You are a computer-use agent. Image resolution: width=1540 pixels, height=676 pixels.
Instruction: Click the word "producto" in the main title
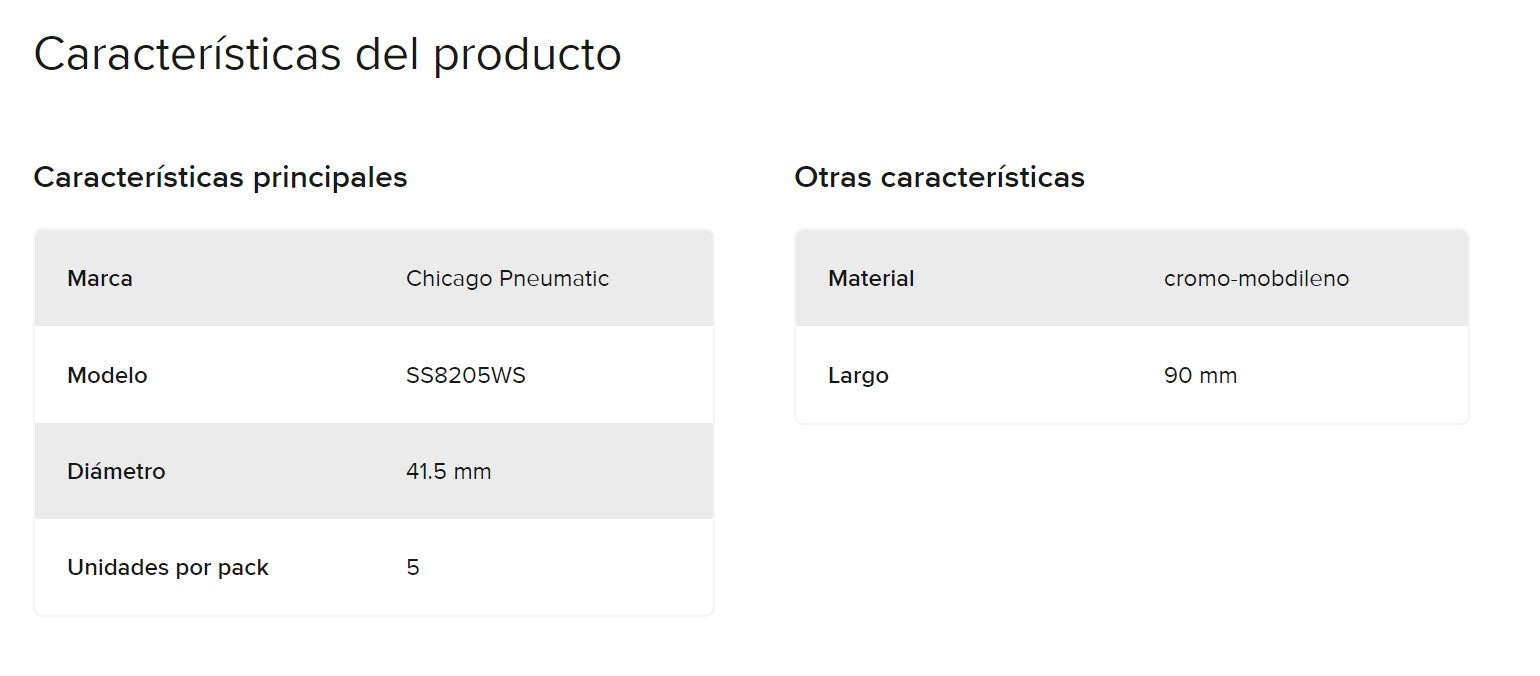pyautogui.click(x=527, y=56)
